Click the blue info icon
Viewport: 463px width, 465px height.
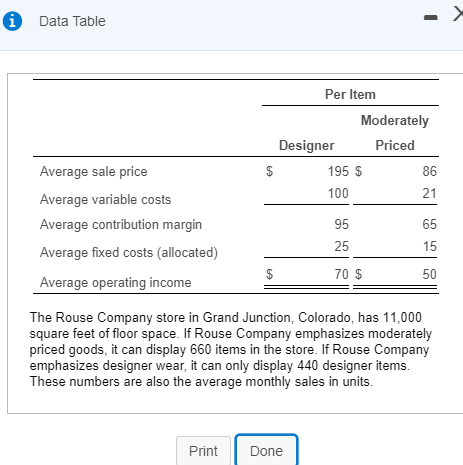[12, 21]
